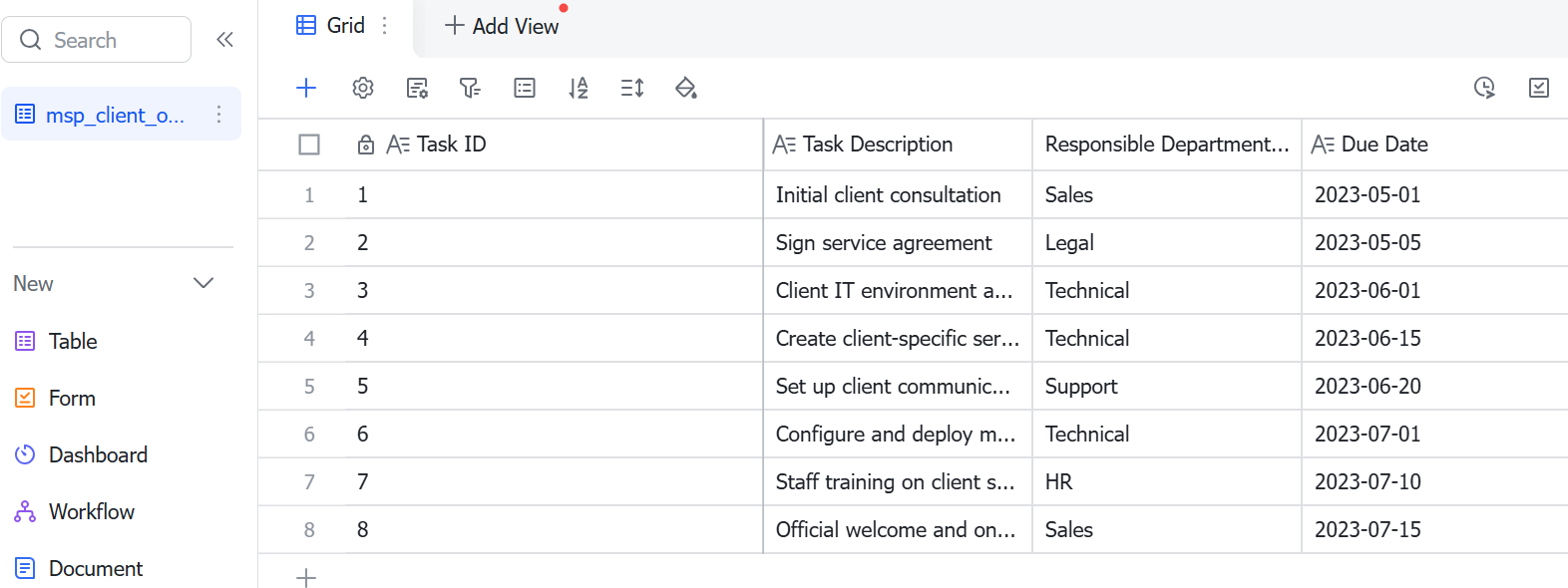1568x588 pixels.
Task: Select the row number 8 cell
Action: click(x=309, y=530)
